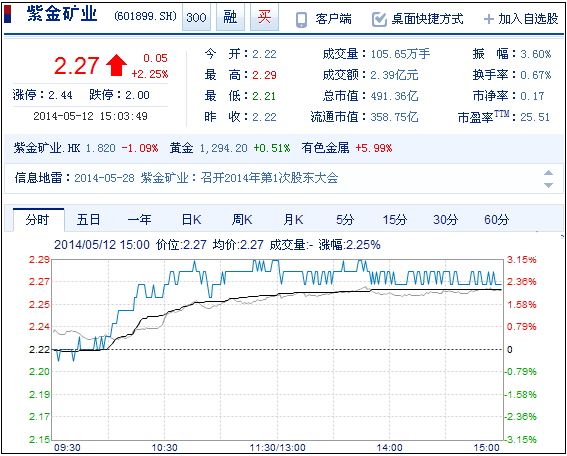Click the 今开 open value 2.22
This screenshot has height=456, width=567.
[x=264, y=54]
